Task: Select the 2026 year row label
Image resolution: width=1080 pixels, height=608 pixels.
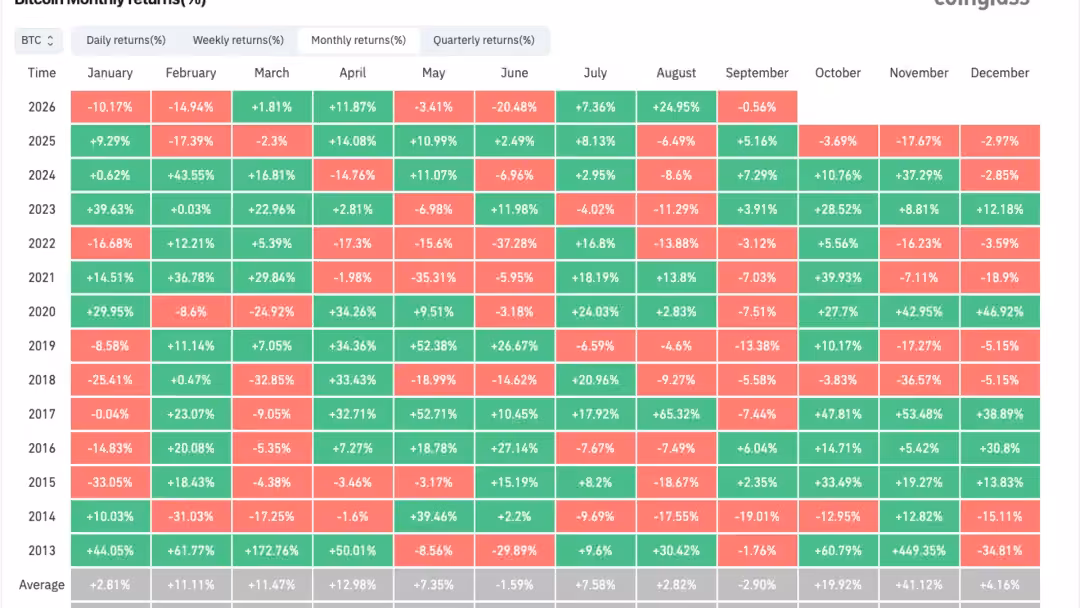Action: coord(41,107)
